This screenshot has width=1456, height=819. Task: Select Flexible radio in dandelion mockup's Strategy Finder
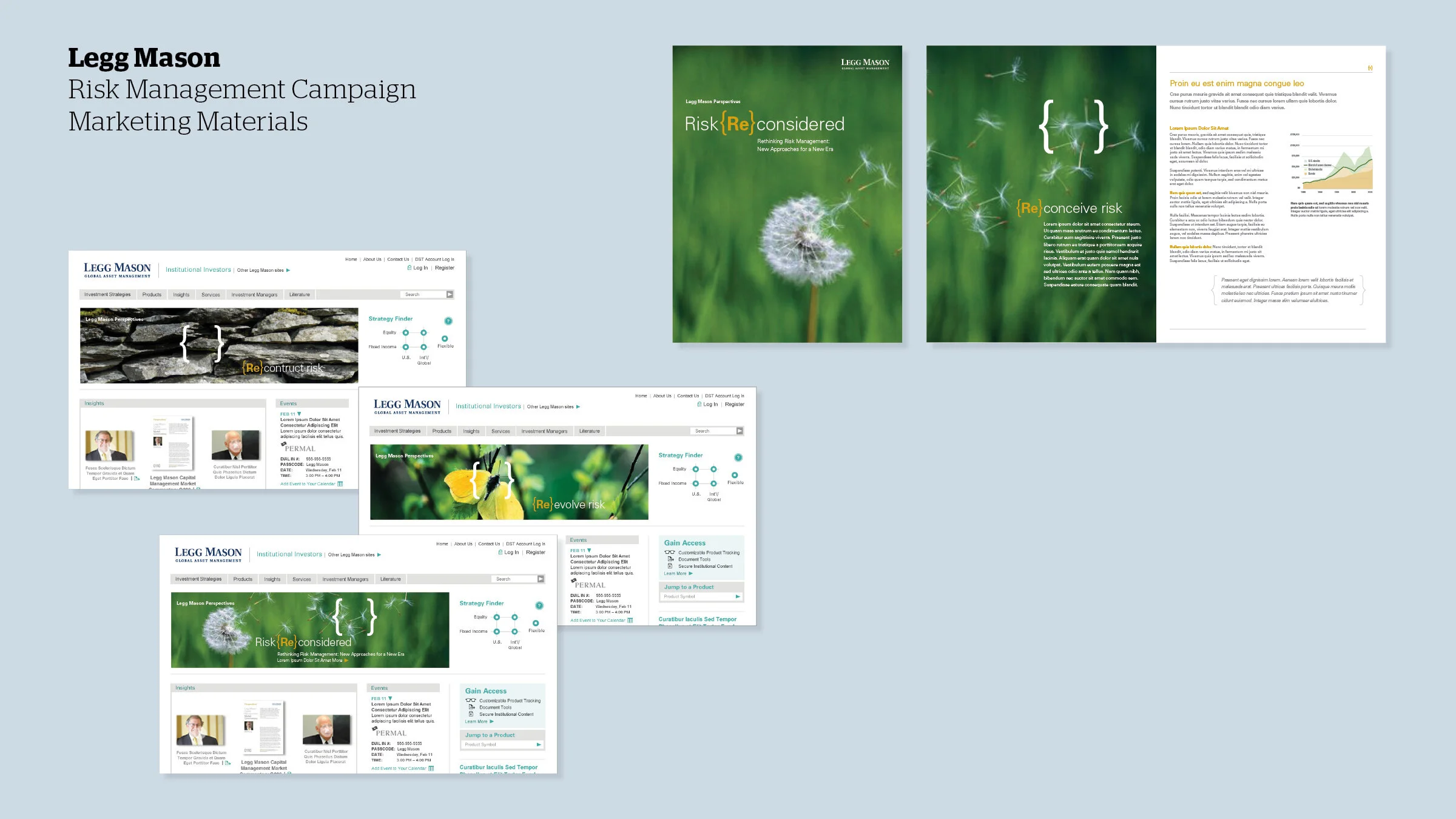point(536,623)
